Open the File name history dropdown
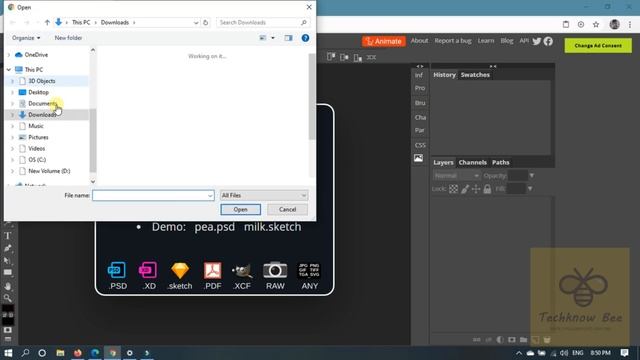 point(210,196)
